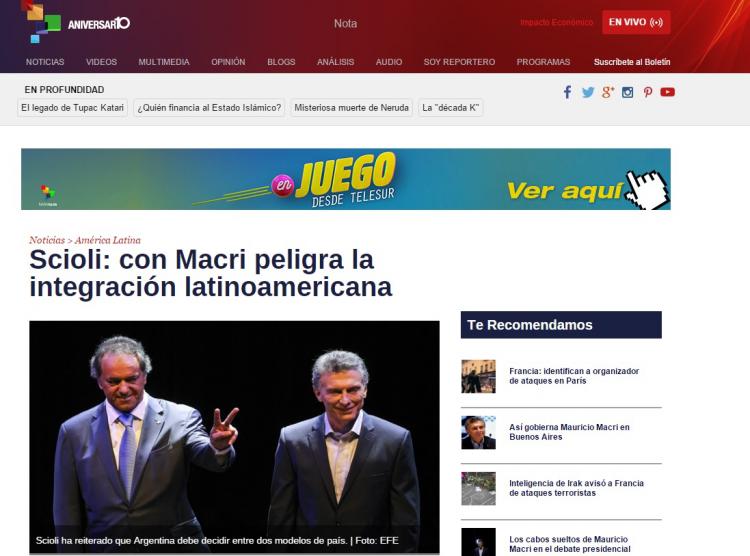Open the América Latina breadcrumb link
The width and height of the screenshot is (750, 556).
pos(107,240)
